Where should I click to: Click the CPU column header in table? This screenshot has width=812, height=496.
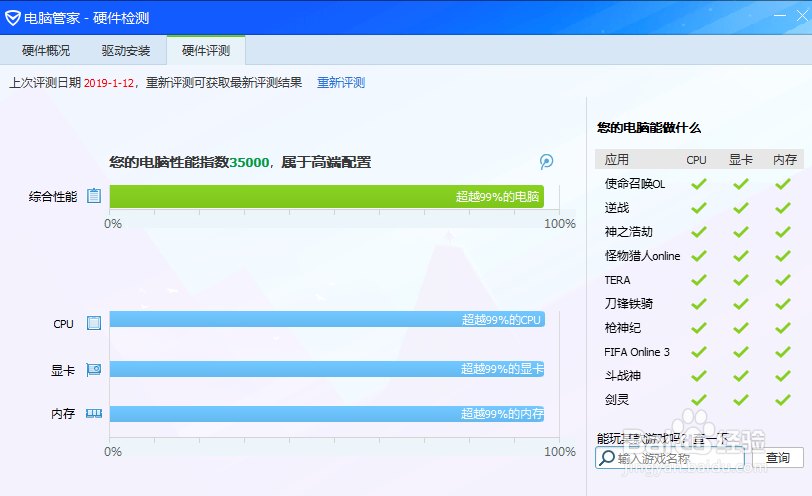[697, 160]
